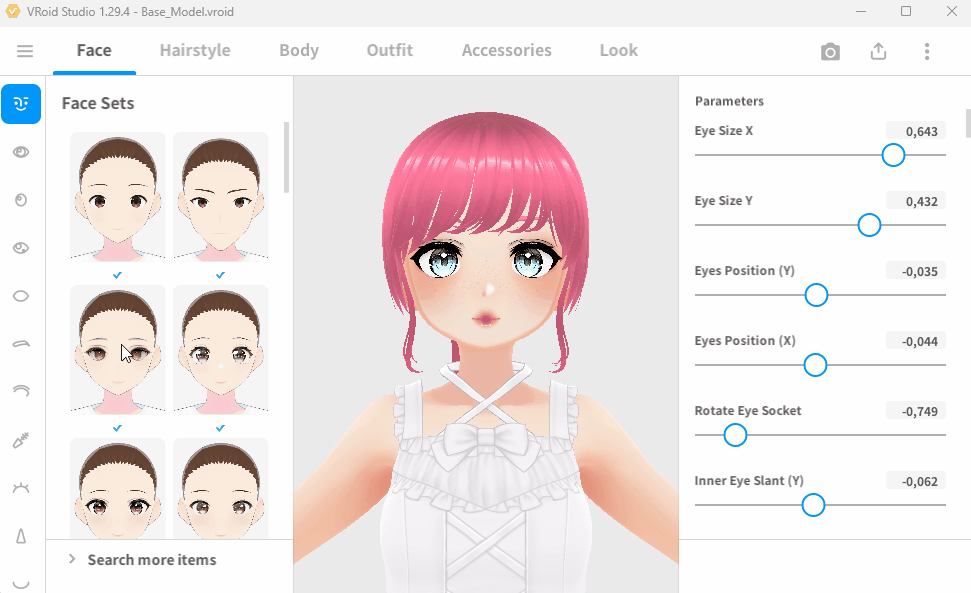This screenshot has height=593, width=971.
Task: Switch to the Hairstyle tab
Action: 195,51
